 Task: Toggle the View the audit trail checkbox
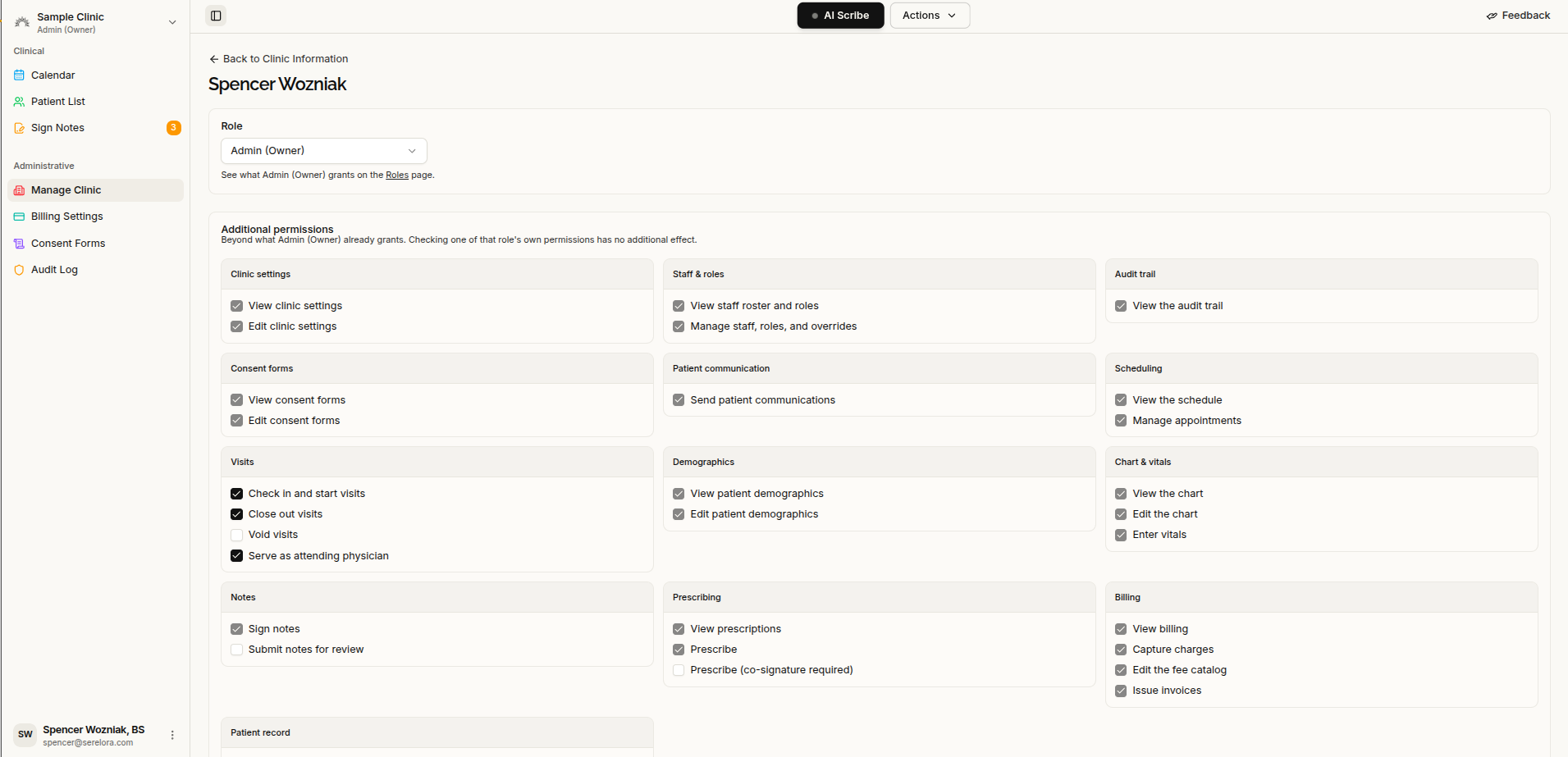[1121, 306]
